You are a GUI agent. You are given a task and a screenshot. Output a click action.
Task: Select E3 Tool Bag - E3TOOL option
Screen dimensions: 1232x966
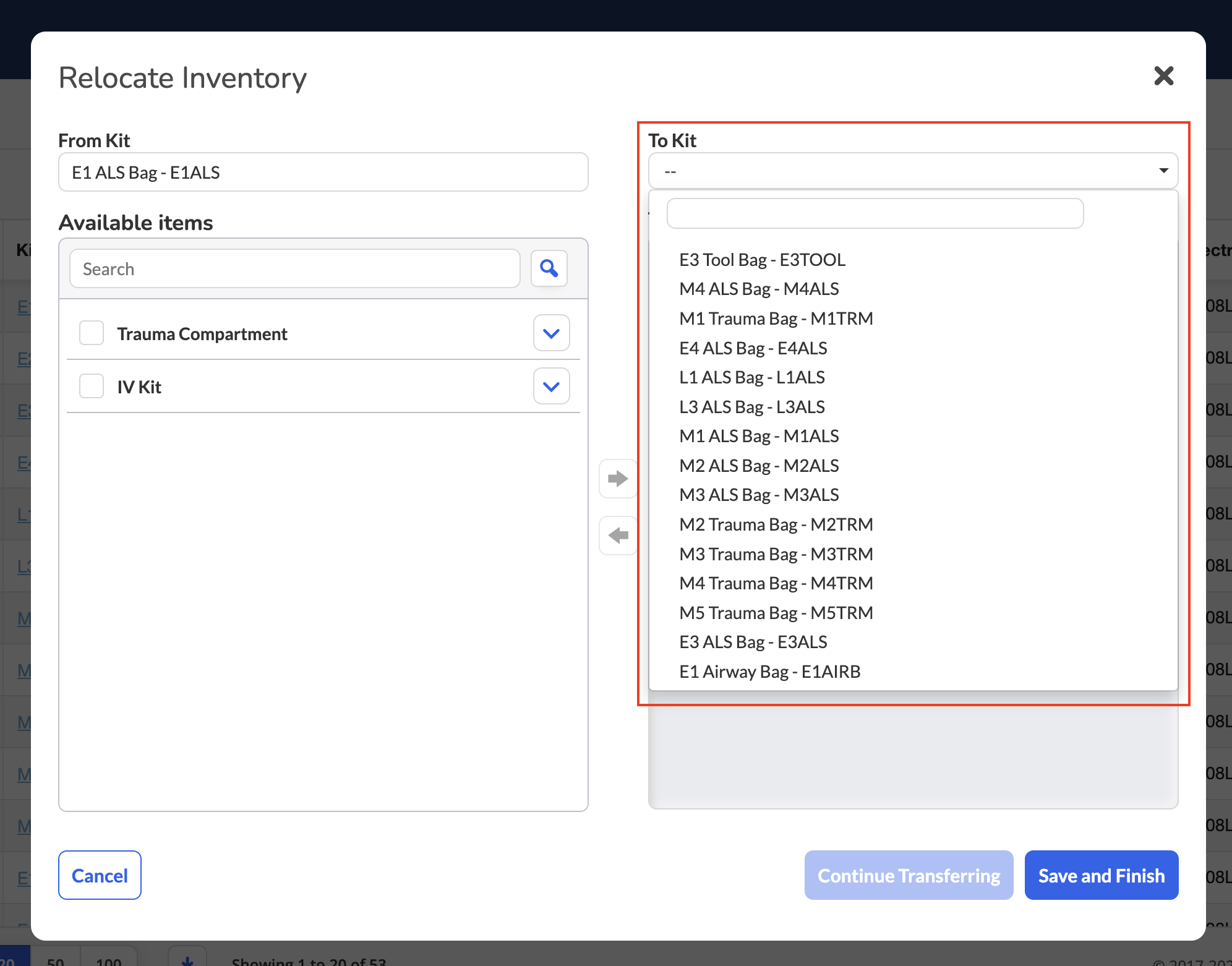tap(762, 260)
